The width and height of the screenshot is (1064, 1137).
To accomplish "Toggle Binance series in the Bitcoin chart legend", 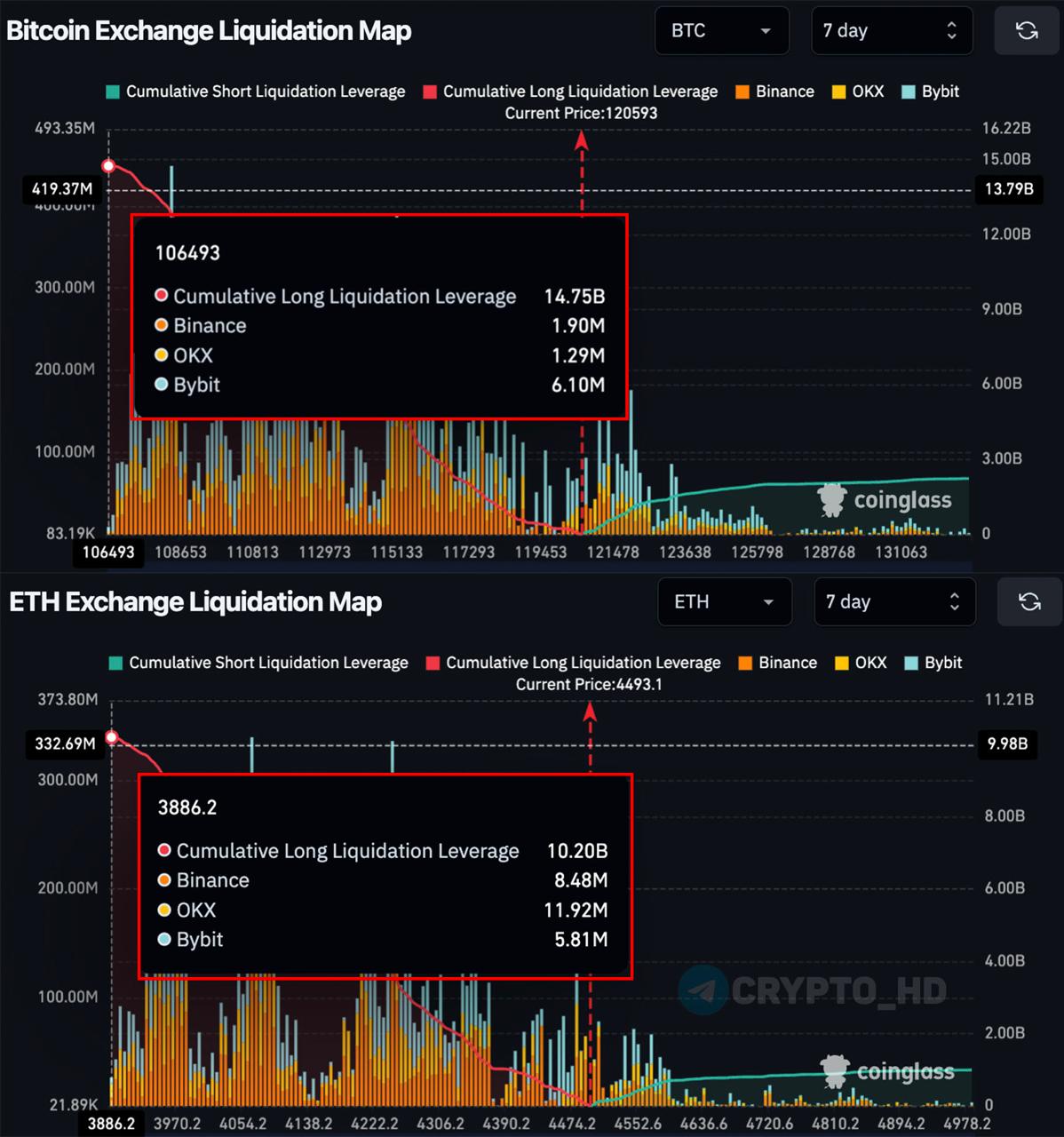I will 774,91.
